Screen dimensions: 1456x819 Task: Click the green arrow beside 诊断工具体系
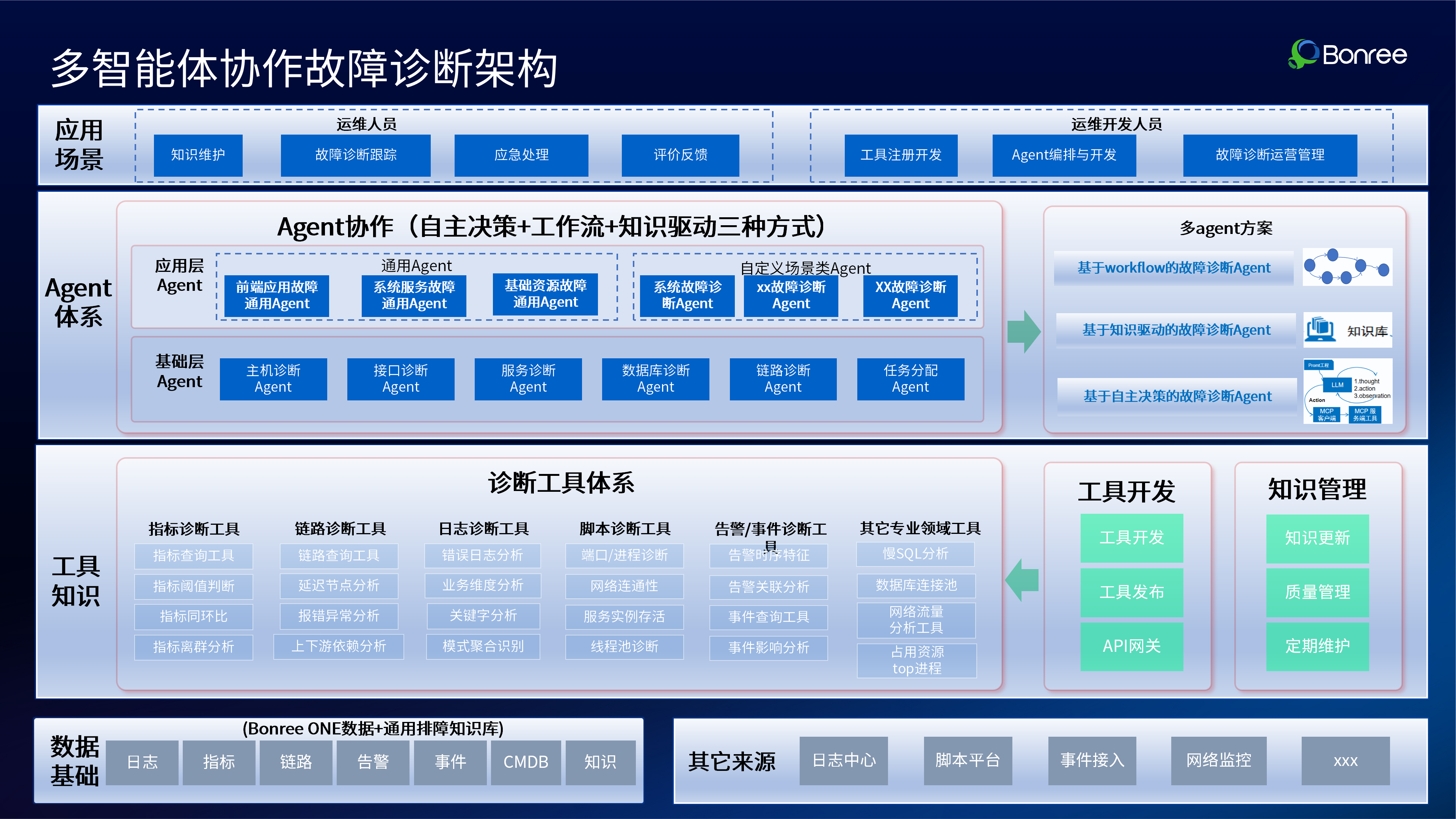(1022, 581)
